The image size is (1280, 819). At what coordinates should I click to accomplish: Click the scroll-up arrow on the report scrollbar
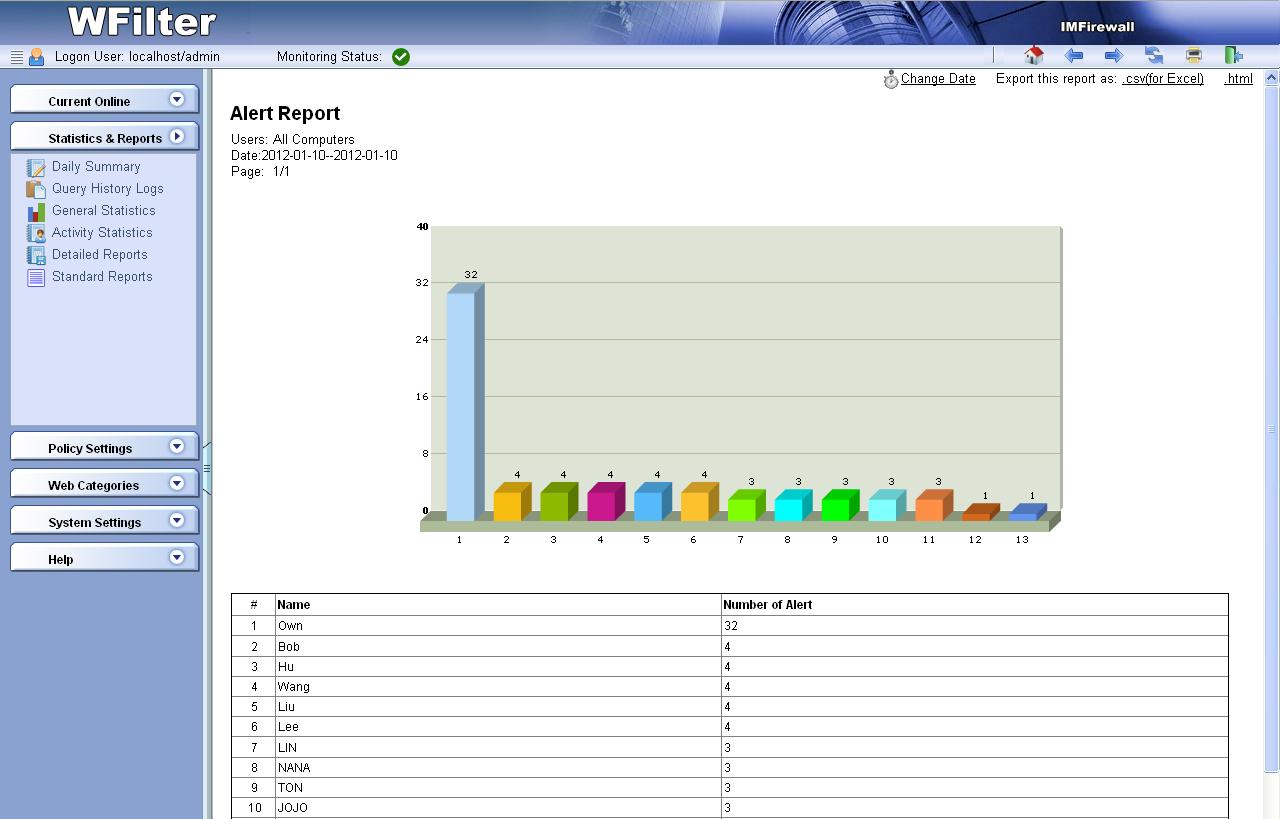click(x=1272, y=78)
